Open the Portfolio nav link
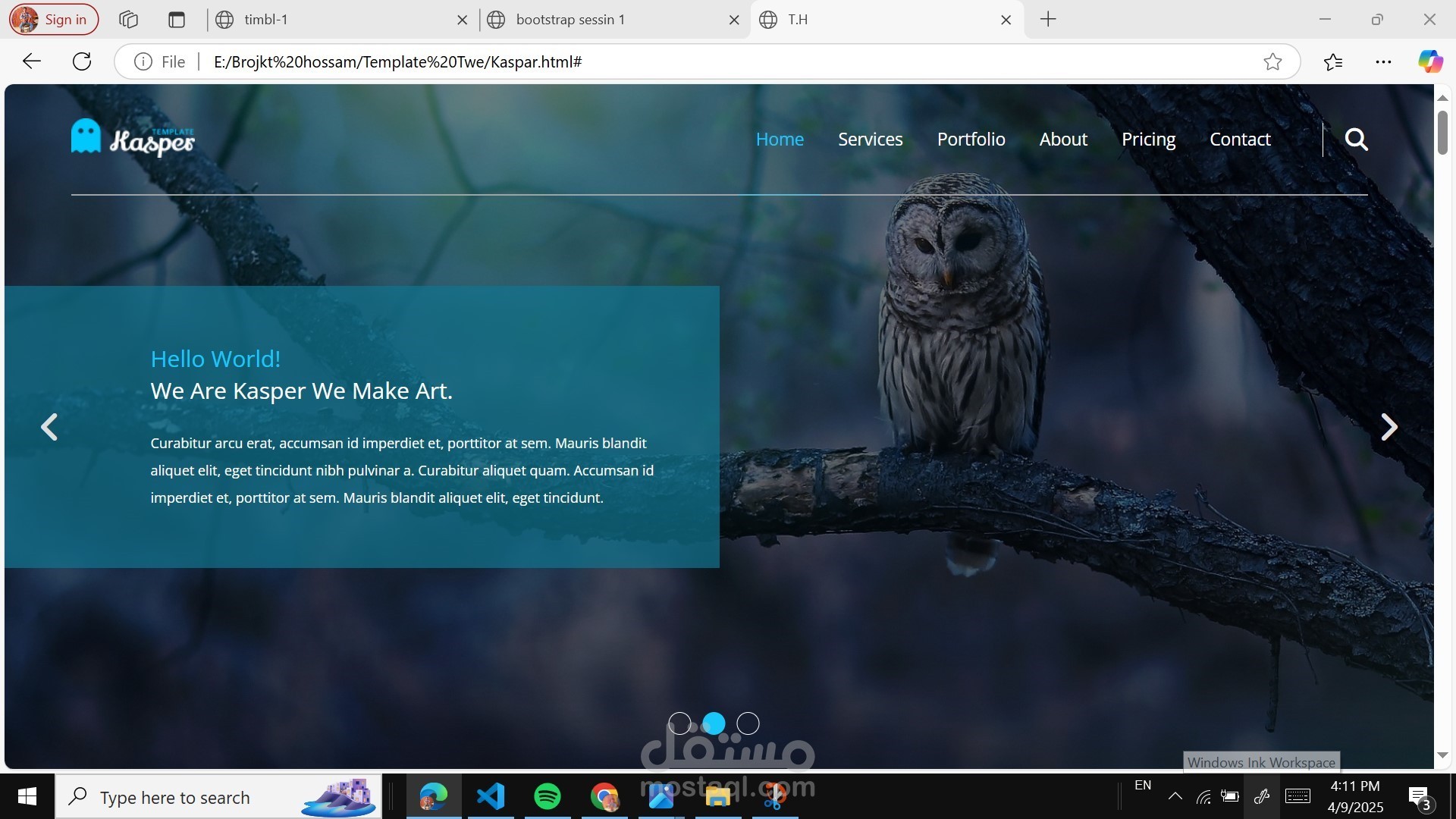 971,140
